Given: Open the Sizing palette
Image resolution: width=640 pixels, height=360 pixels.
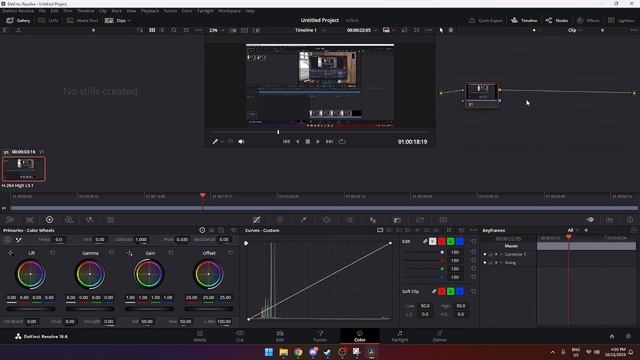Looking at the screenshot, I should (x=420, y=220).
